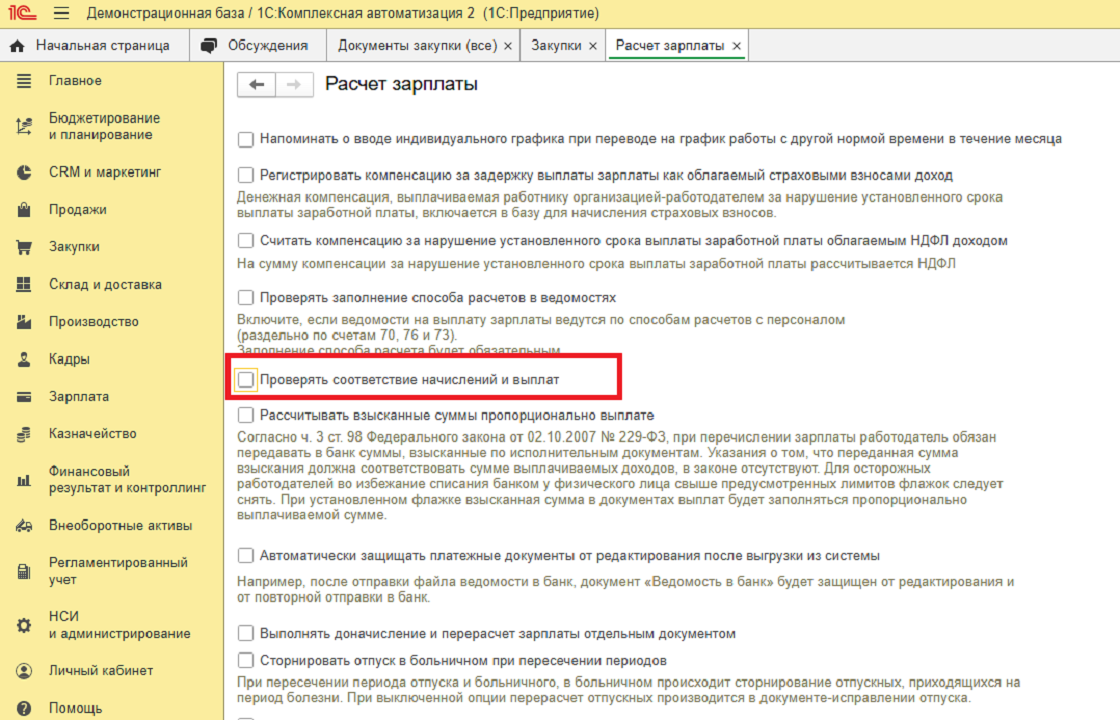Toggle 'Проверять заполнение способа расчетов в ведомостях'
This screenshot has height=720, width=1120.
point(246,297)
